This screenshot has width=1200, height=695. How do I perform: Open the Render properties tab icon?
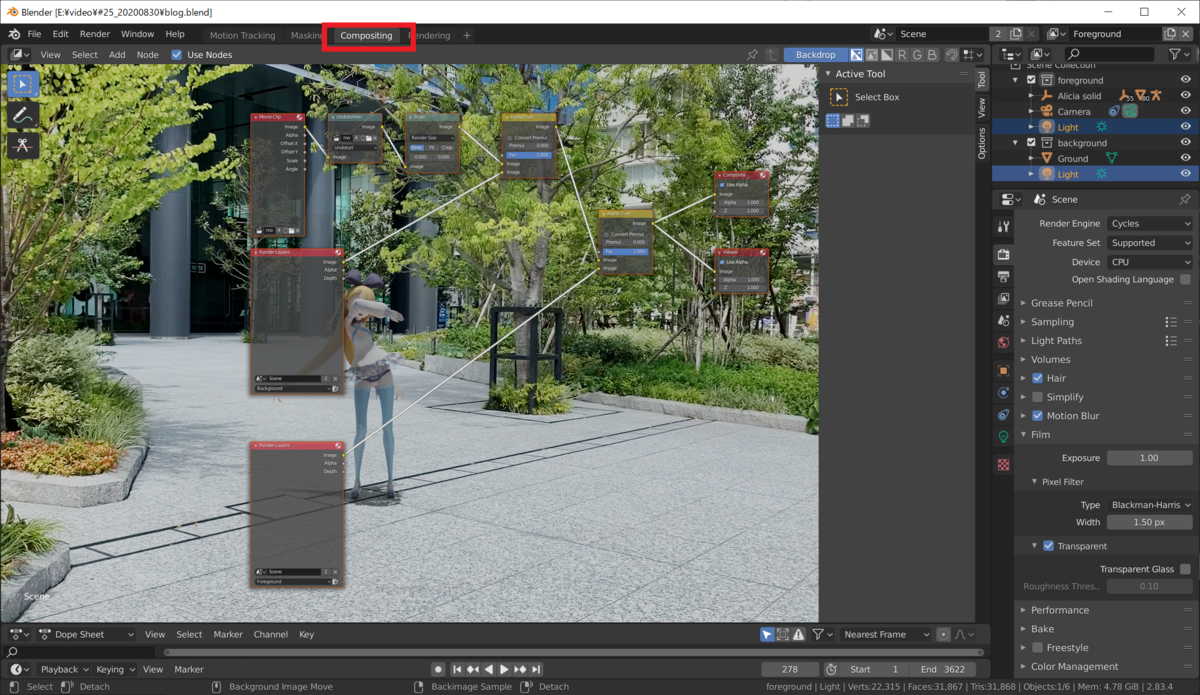coord(1003,254)
